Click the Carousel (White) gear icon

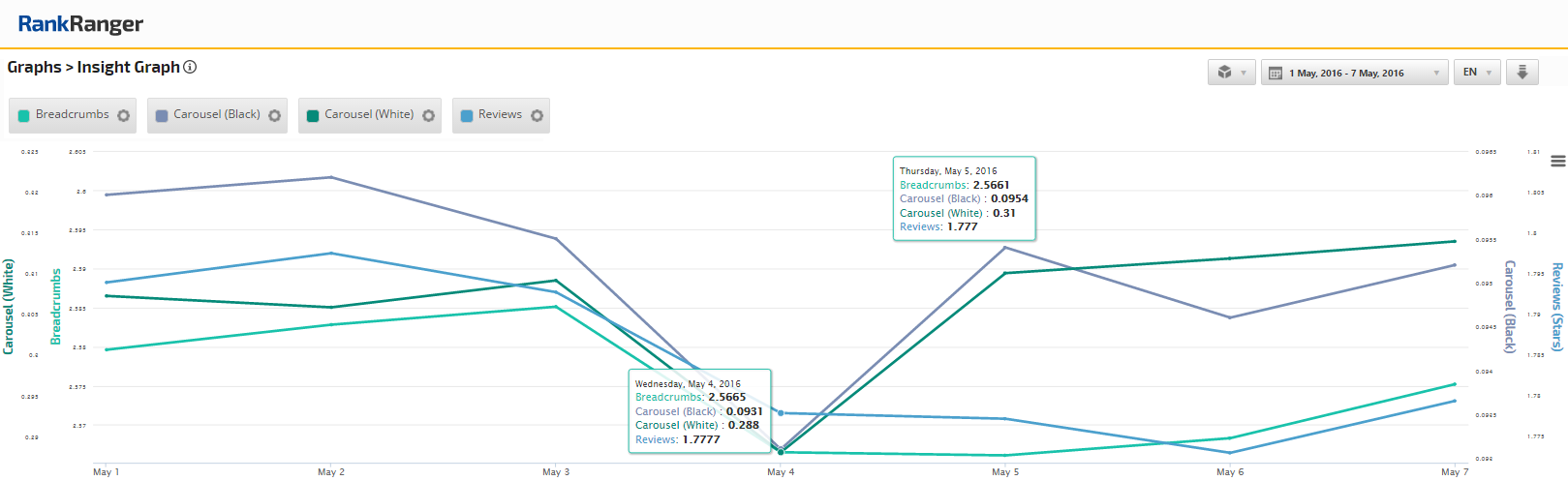point(429,116)
